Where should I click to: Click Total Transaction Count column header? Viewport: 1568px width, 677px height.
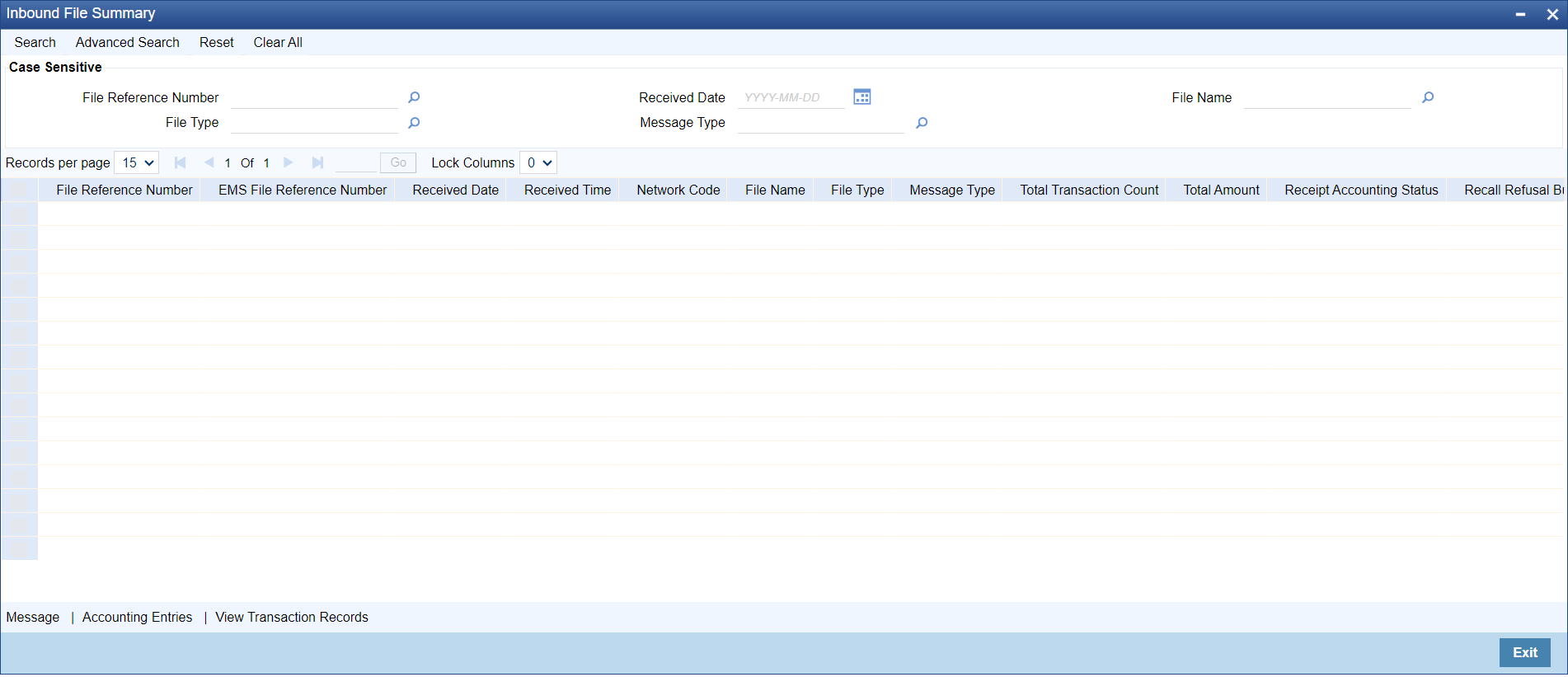1090,190
